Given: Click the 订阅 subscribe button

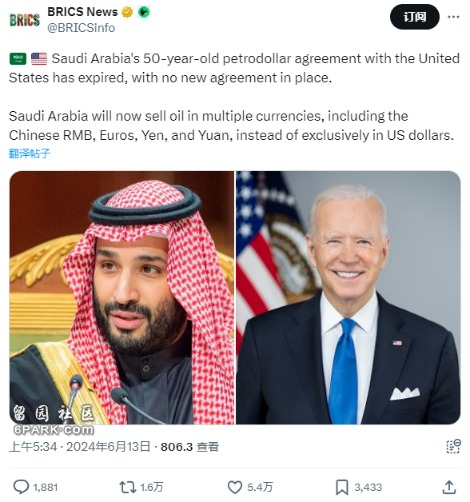Looking at the screenshot, I should click(415, 17).
